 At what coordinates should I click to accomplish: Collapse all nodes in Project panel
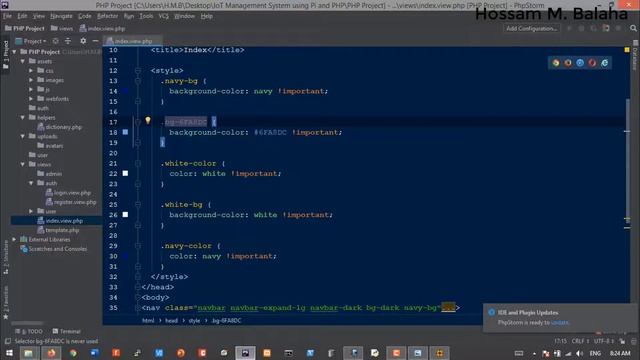pyautogui.click(x=68, y=41)
